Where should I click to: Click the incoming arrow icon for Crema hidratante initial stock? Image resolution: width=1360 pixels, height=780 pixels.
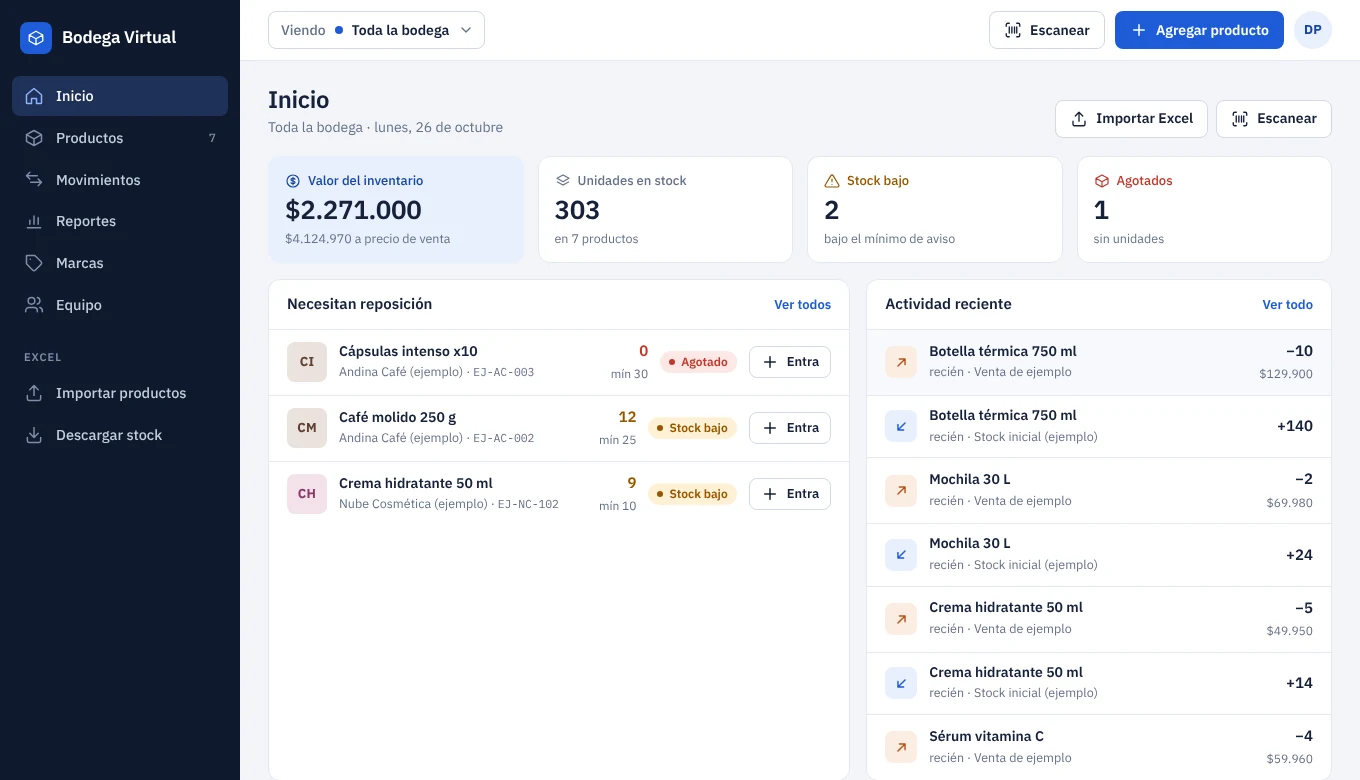click(901, 683)
